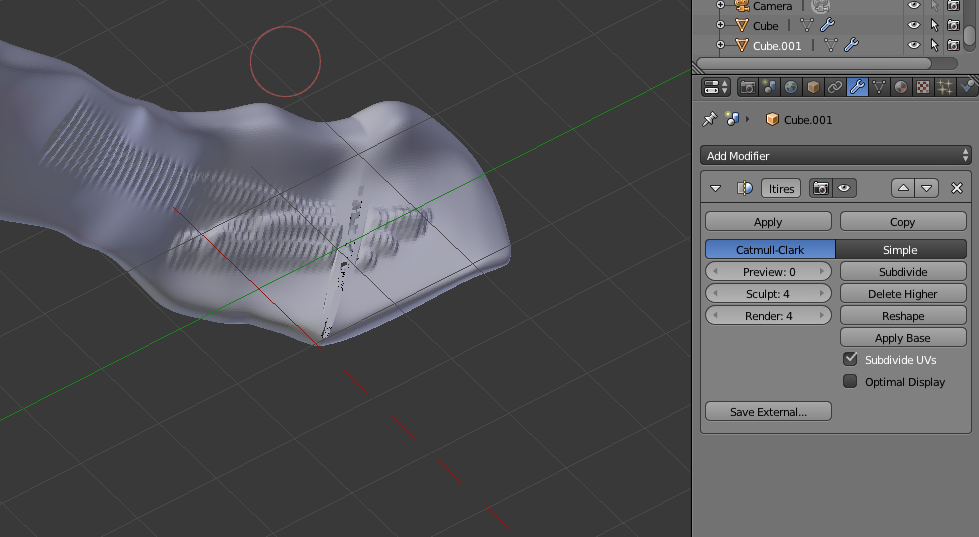Viewport: 979px width, 537px height.
Task: Click the orange mesh object icon beside Cube
Action: coord(742,26)
